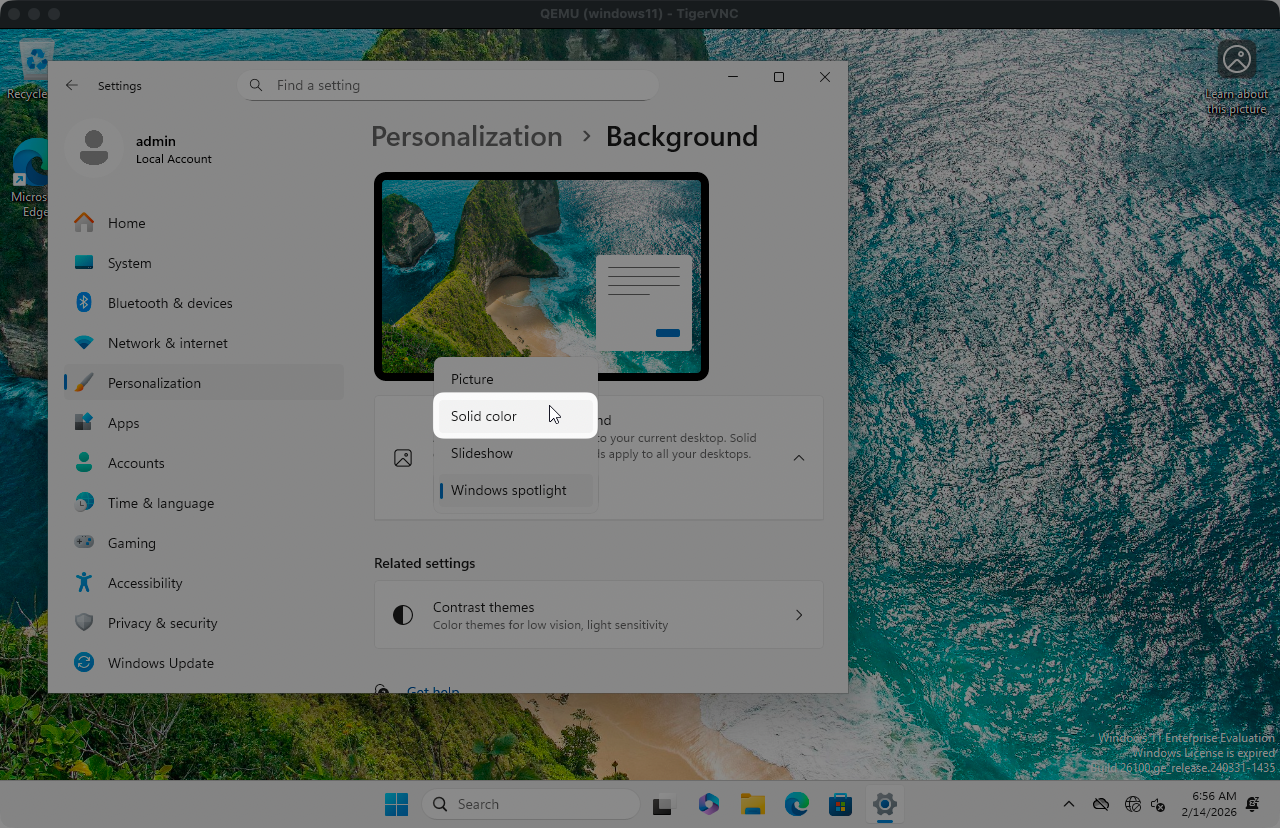Image resolution: width=1280 pixels, height=828 pixels.
Task: Click the Windows Start button
Action: click(x=397, y=804)
